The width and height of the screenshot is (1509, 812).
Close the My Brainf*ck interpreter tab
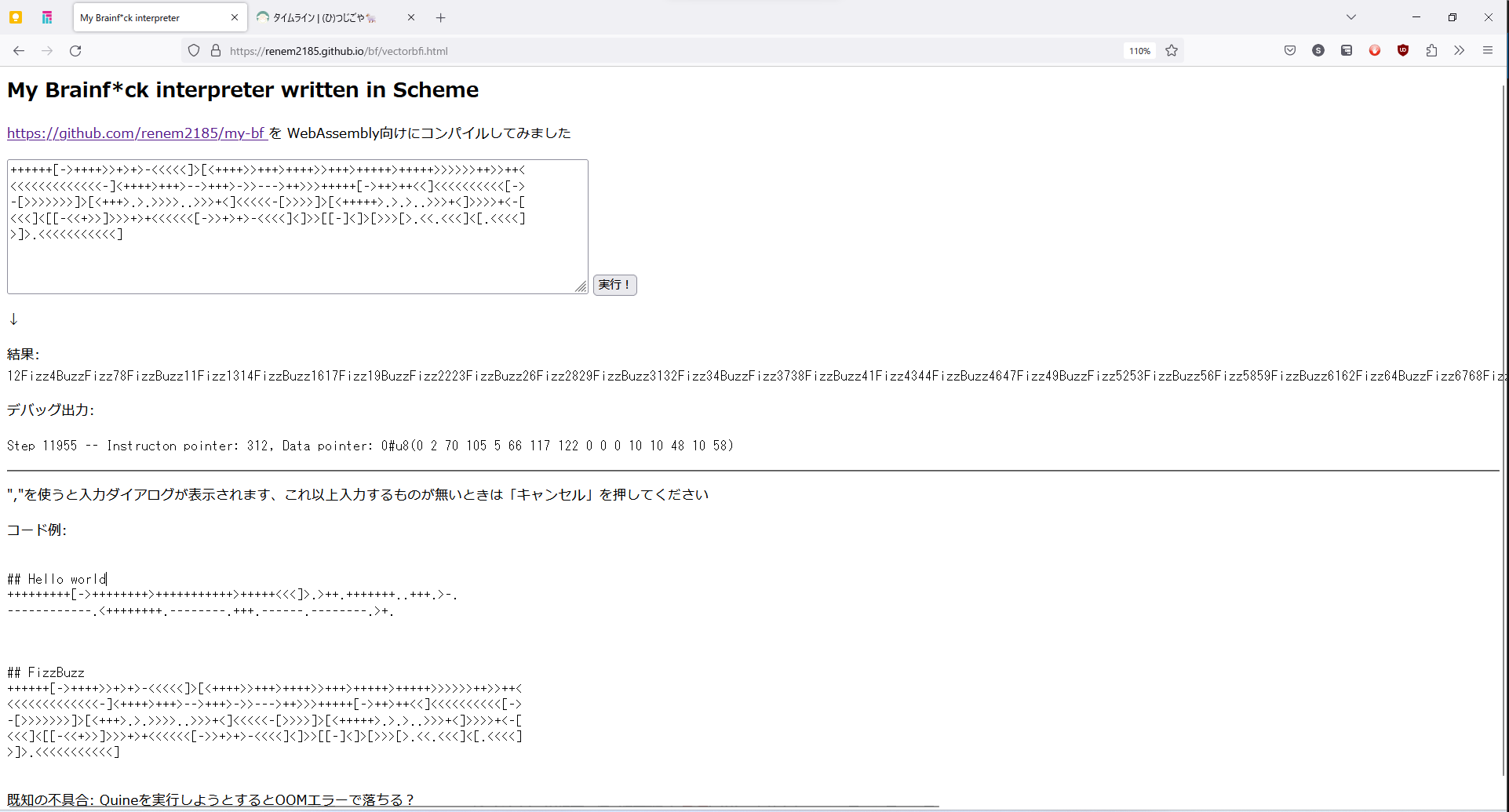click(x=235, y=17)
